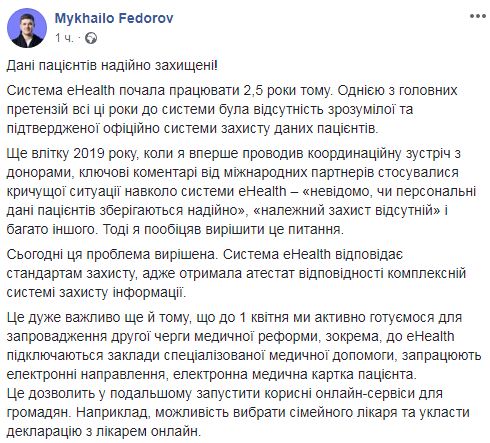Viewport: 490px width, 443px height.
Task: Click the paragraph starting 'Система eHealth почала працювати'
Action: click(232, 109)
